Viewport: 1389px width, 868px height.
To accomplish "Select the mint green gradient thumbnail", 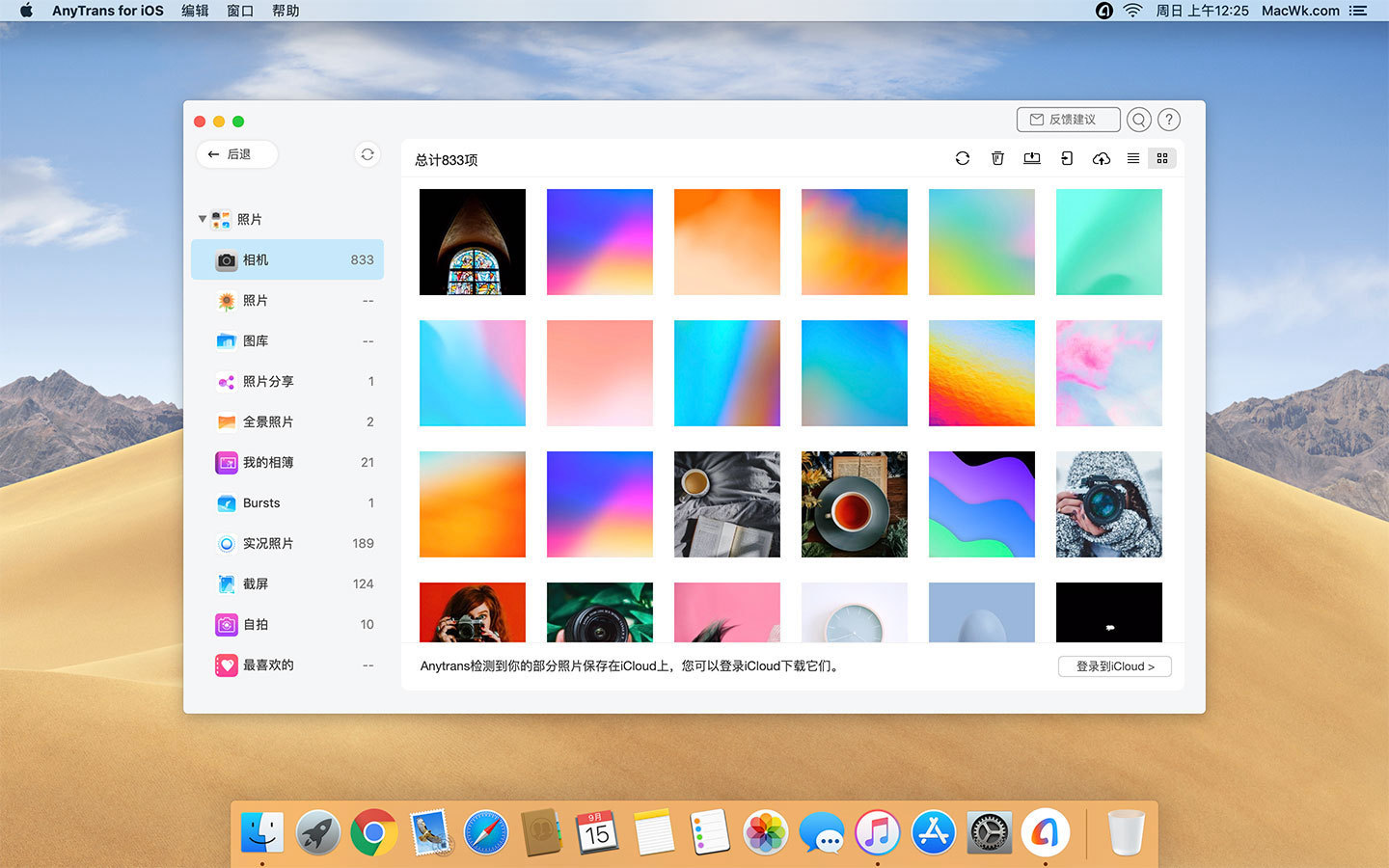I will click(1109, 242).
